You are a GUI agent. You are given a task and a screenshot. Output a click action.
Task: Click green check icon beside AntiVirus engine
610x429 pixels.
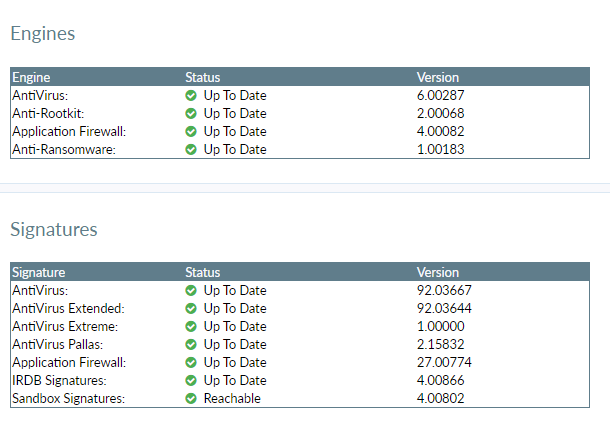[x=191, y=95]
